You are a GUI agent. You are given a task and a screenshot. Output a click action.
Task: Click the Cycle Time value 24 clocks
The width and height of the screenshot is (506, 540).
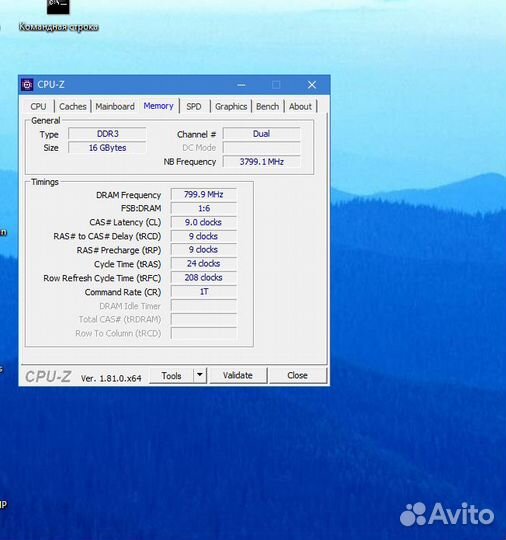pyautogui.click(x=204, y=264)
